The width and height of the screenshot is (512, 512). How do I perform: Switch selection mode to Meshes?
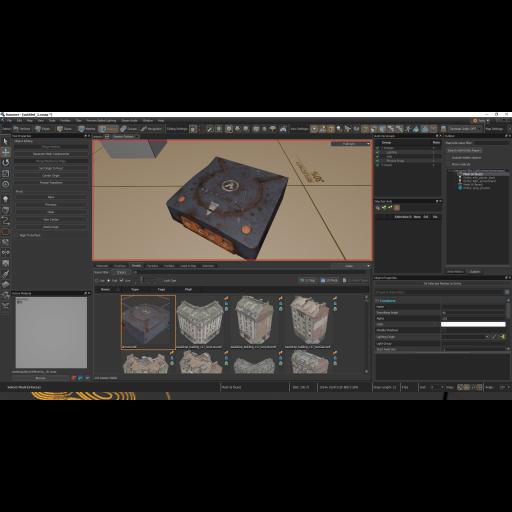pos(86,129)
